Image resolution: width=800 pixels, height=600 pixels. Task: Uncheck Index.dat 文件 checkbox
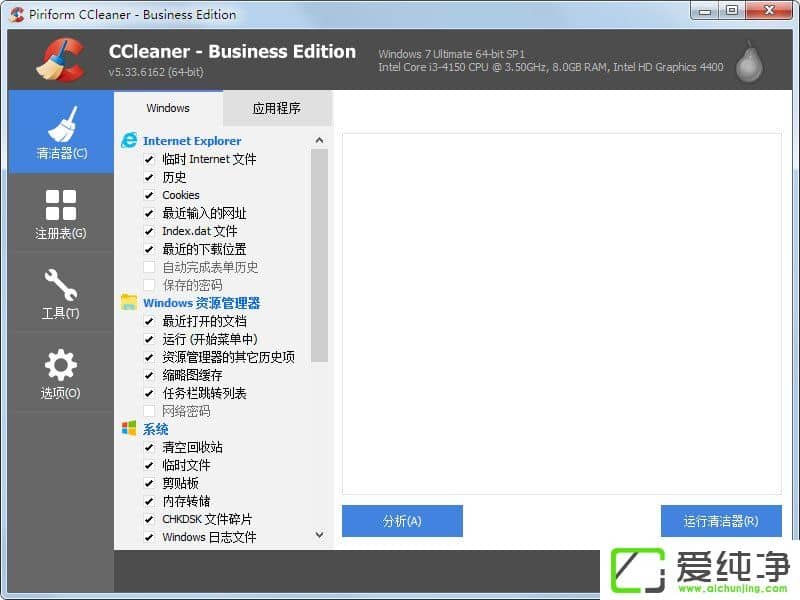[149, 232]
